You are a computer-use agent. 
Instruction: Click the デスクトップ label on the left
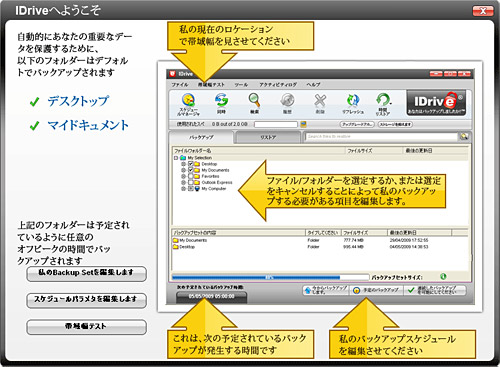[x=78, y=101]
